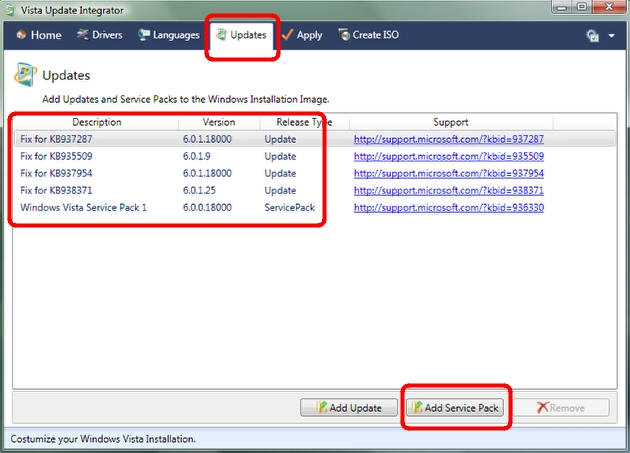This screenshot has width=630, height=453.
Task: Select the Fix for KB937954 row
Action: pos(315,173)
